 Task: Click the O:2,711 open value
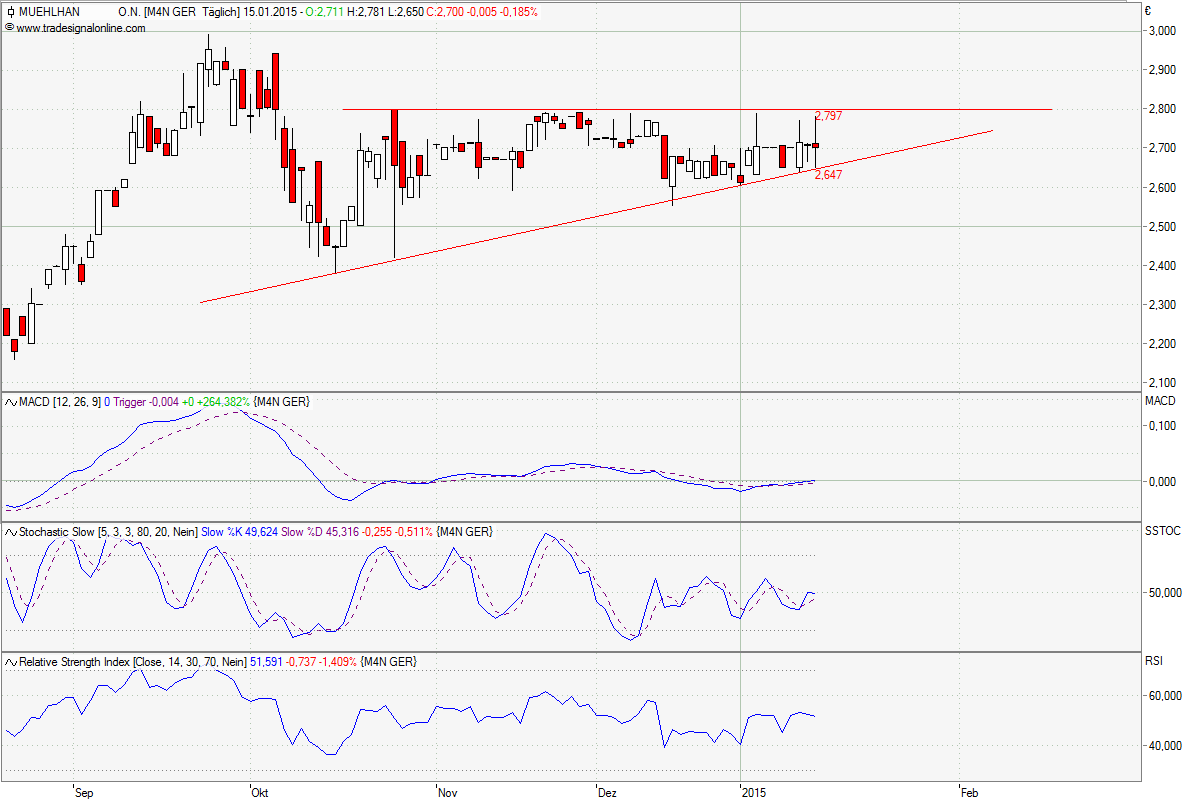click(x=323, y=12)
